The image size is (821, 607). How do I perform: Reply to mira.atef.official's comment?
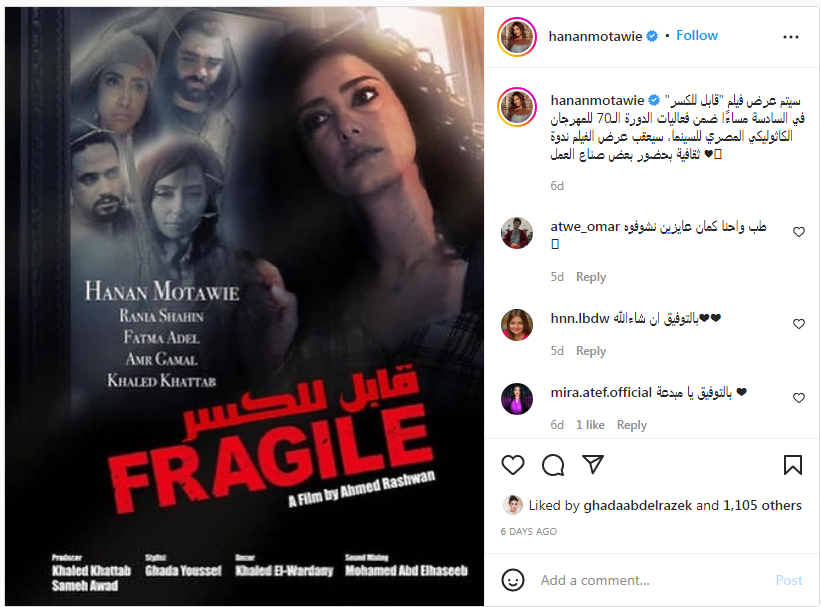(631, 425)
